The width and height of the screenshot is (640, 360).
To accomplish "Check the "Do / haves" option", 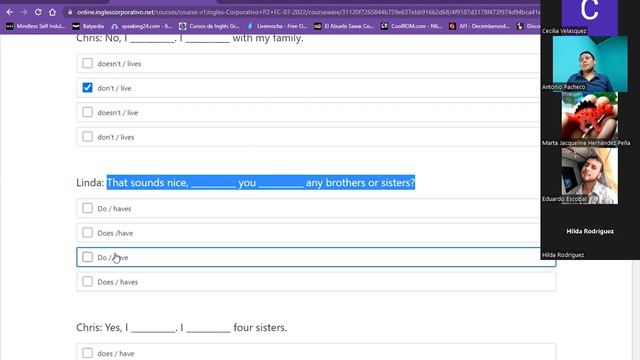I will 87,208.
